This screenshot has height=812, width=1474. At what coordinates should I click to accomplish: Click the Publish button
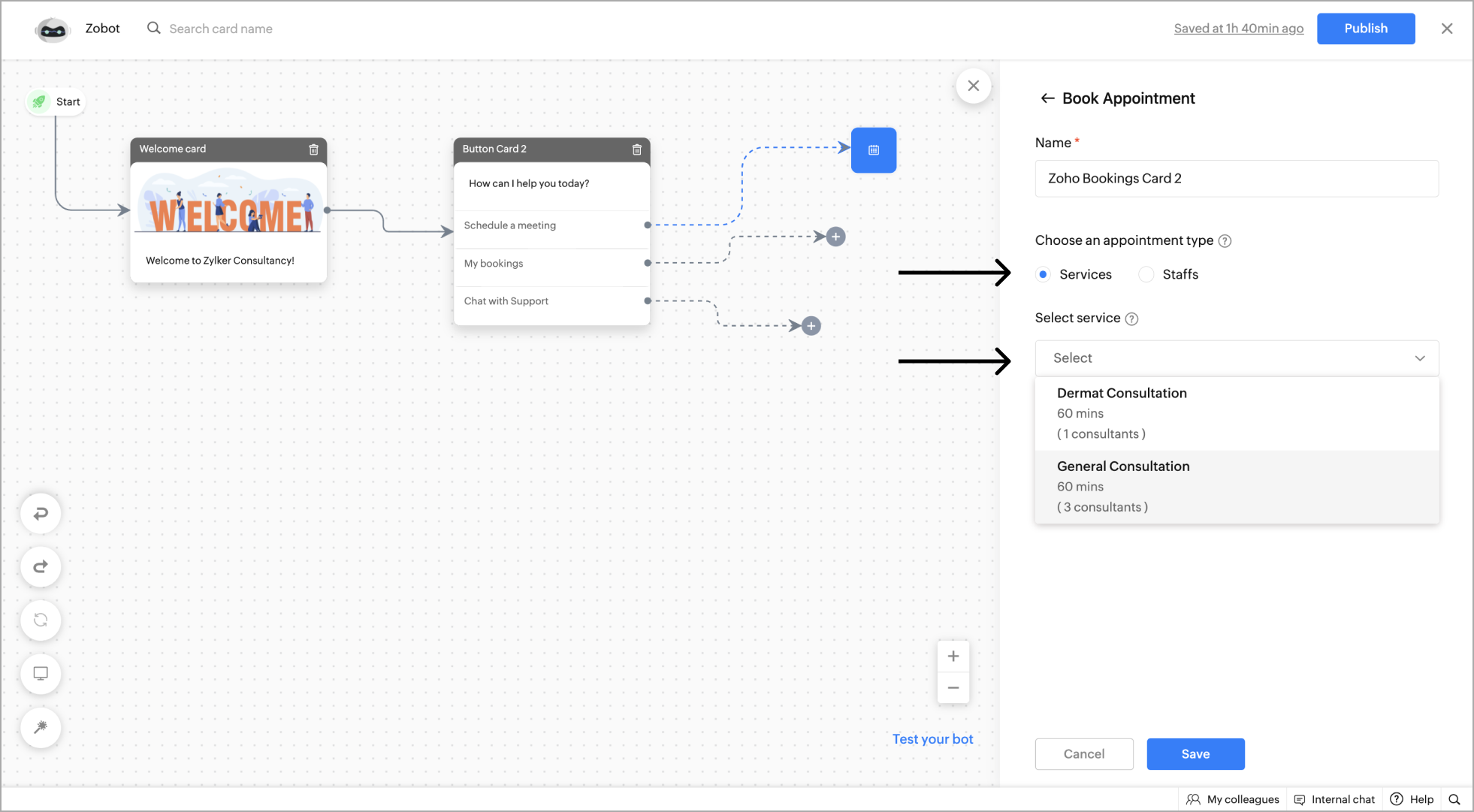click(1365, 29)
